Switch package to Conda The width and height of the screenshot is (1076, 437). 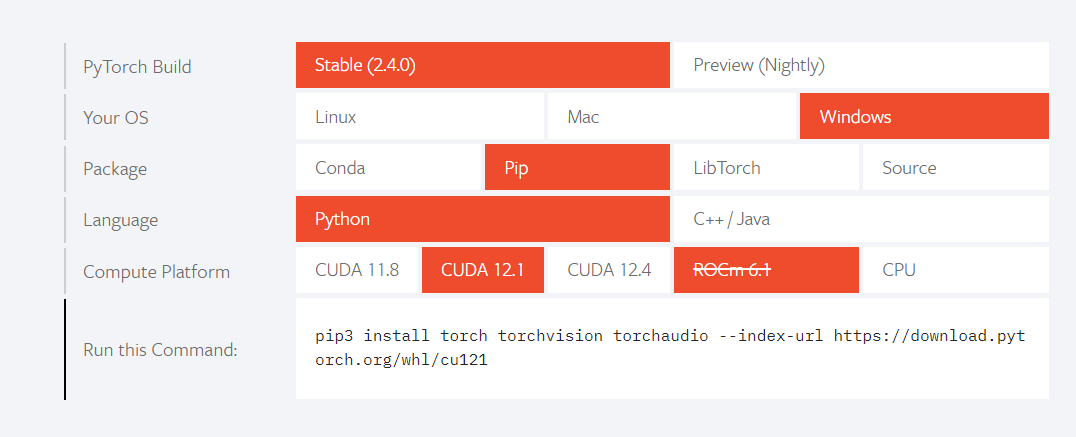pos(388,168)
